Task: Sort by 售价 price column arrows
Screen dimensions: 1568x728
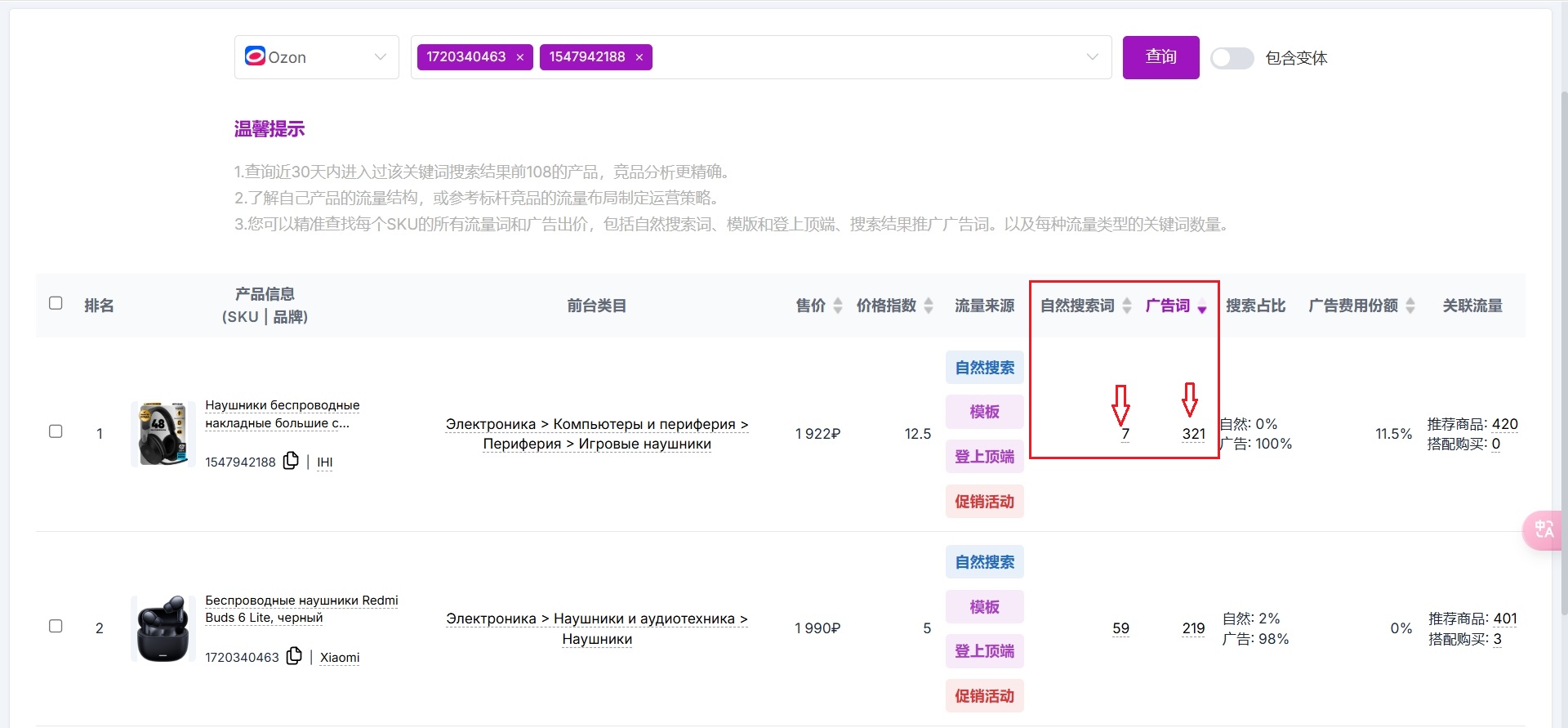Action: coord(837,306)
